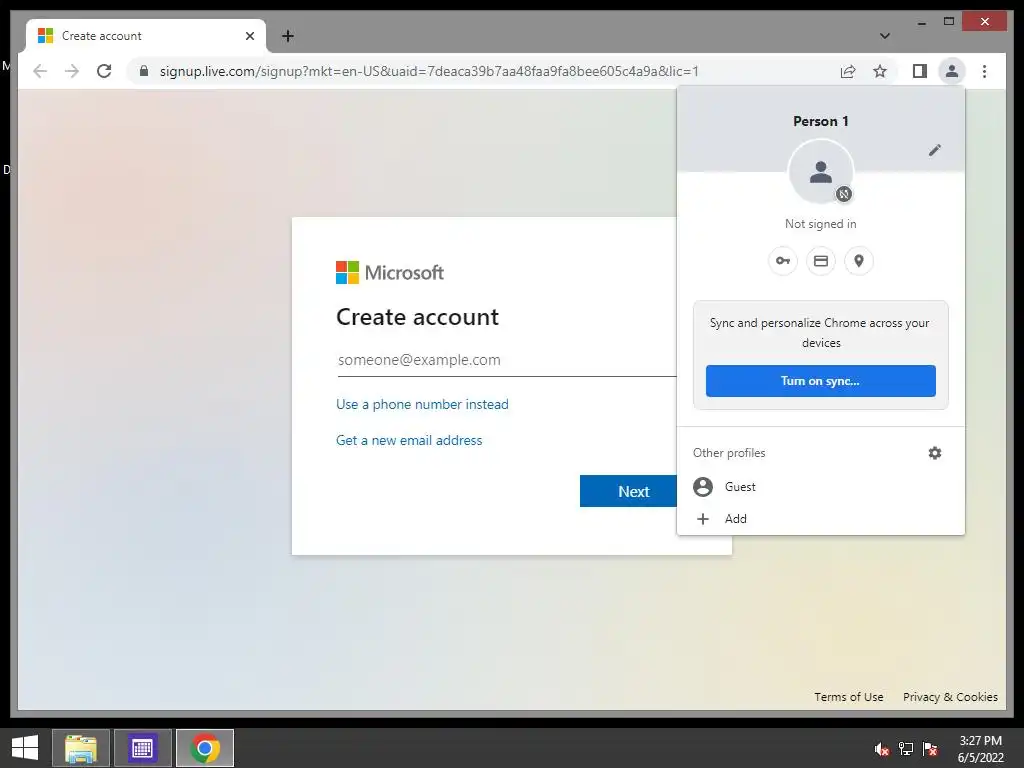
Task: Bookmark this page with the star icon
Action: [880, 71]
